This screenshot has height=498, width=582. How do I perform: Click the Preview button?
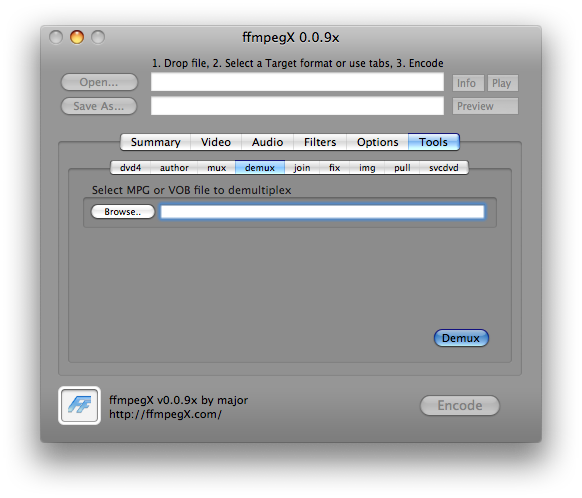(485, 106)
